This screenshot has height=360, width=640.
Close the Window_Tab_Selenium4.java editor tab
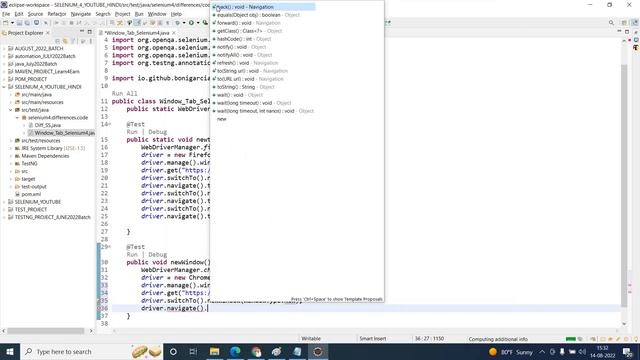[174, 33]
